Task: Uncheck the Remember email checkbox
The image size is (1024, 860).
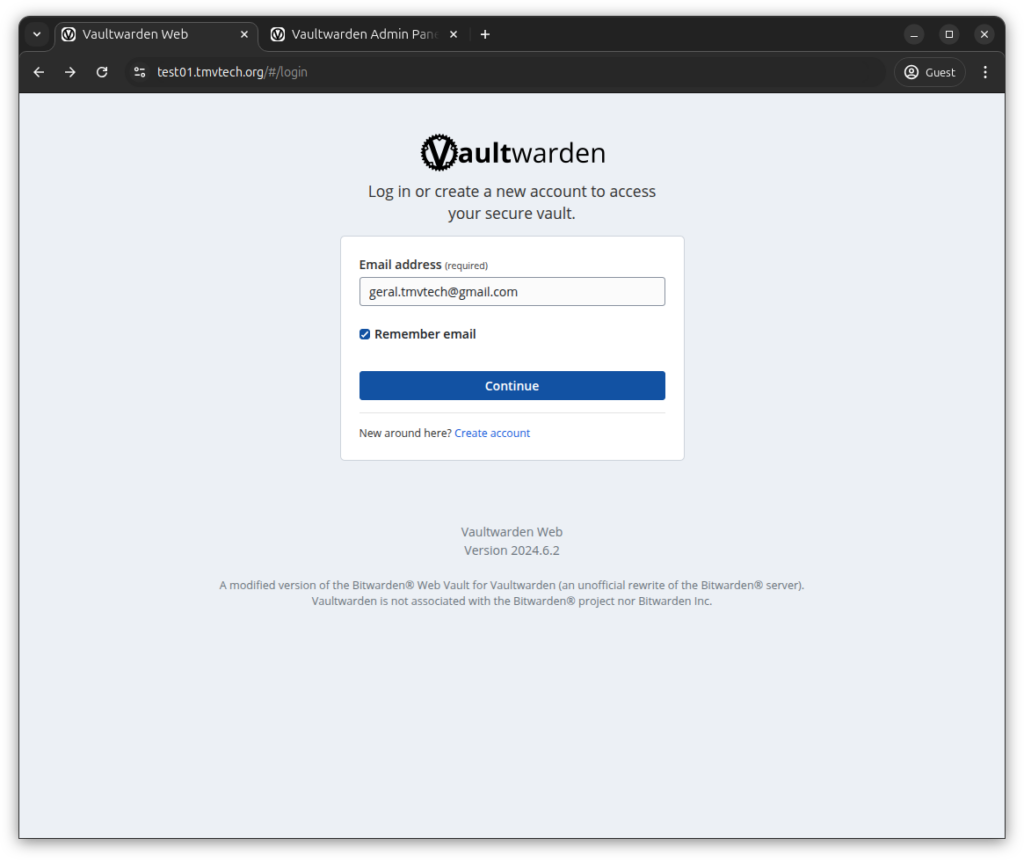Action: pos(364,334)
